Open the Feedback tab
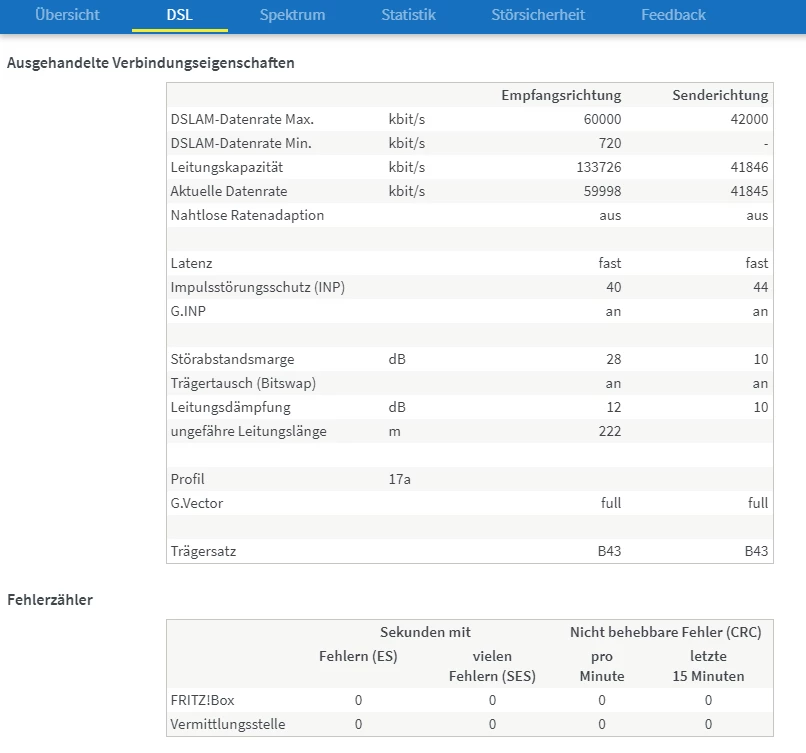 pyautogui.click(x=673, y=15)
